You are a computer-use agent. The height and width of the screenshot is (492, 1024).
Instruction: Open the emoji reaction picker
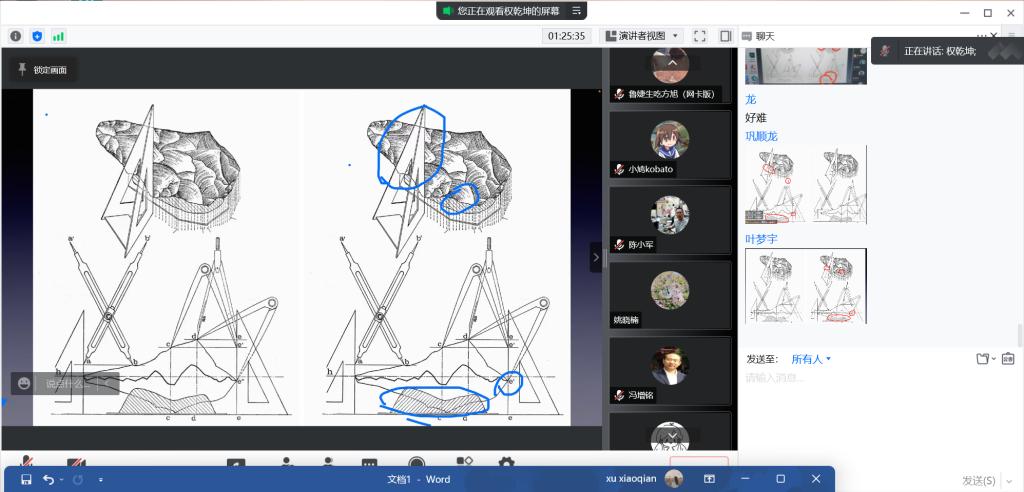(24, 383)
